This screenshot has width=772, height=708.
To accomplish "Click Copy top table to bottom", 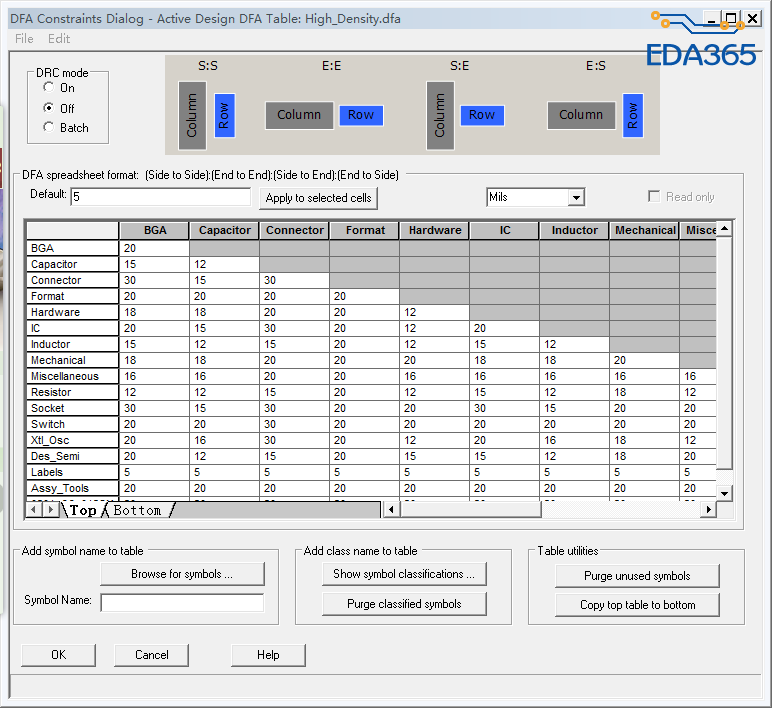I will (x=637, y=605).
